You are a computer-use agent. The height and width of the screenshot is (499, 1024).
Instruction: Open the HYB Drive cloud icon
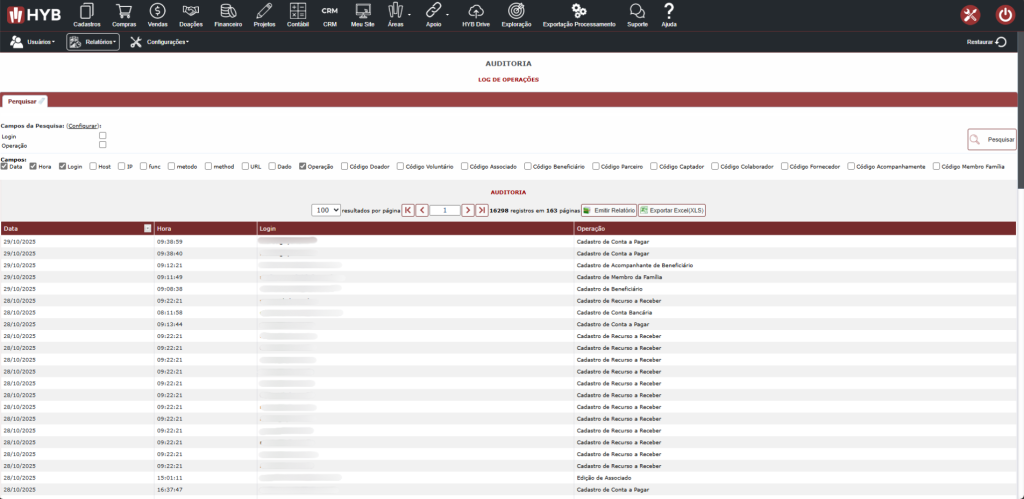pos(476,14)
